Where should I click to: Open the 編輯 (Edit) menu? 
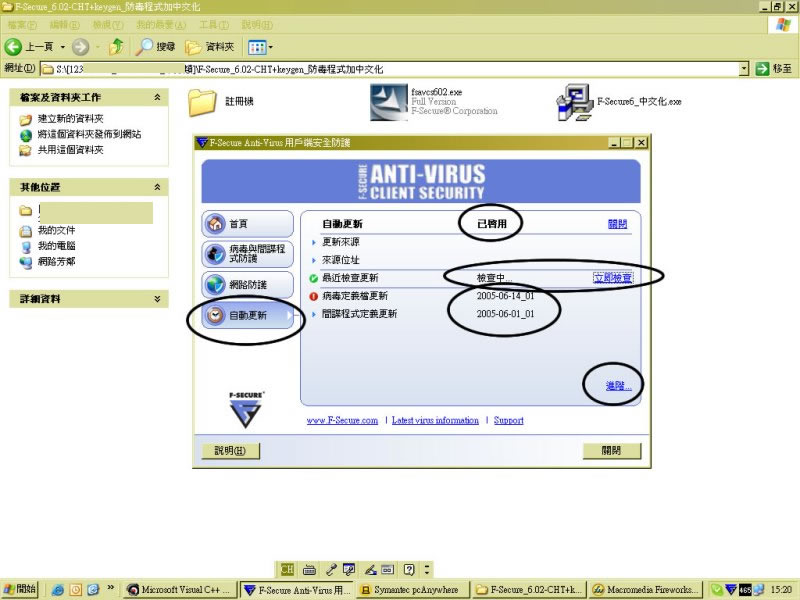pos(64,25)
